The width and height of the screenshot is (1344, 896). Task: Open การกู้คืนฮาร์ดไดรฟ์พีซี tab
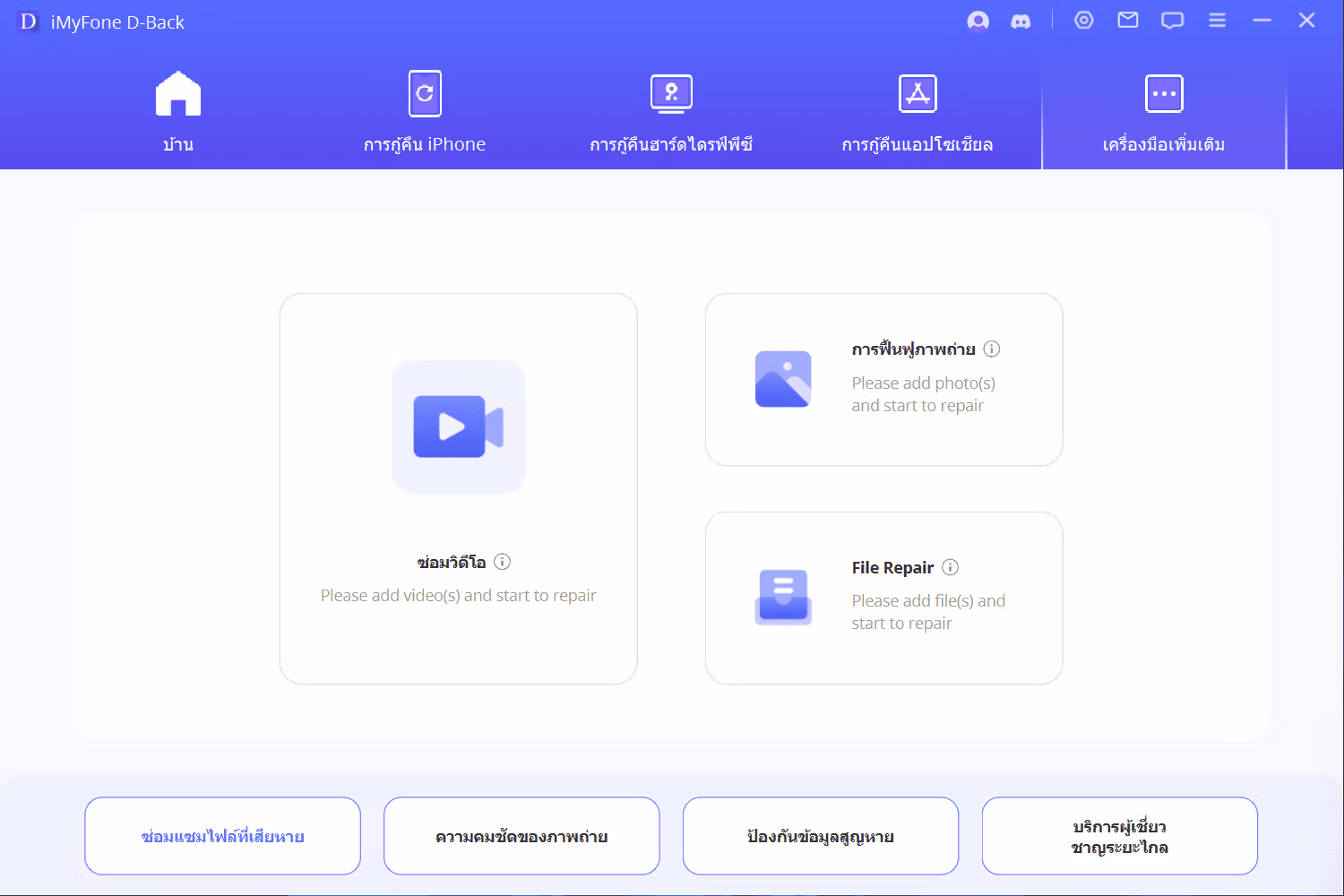(x=671, y=111)
